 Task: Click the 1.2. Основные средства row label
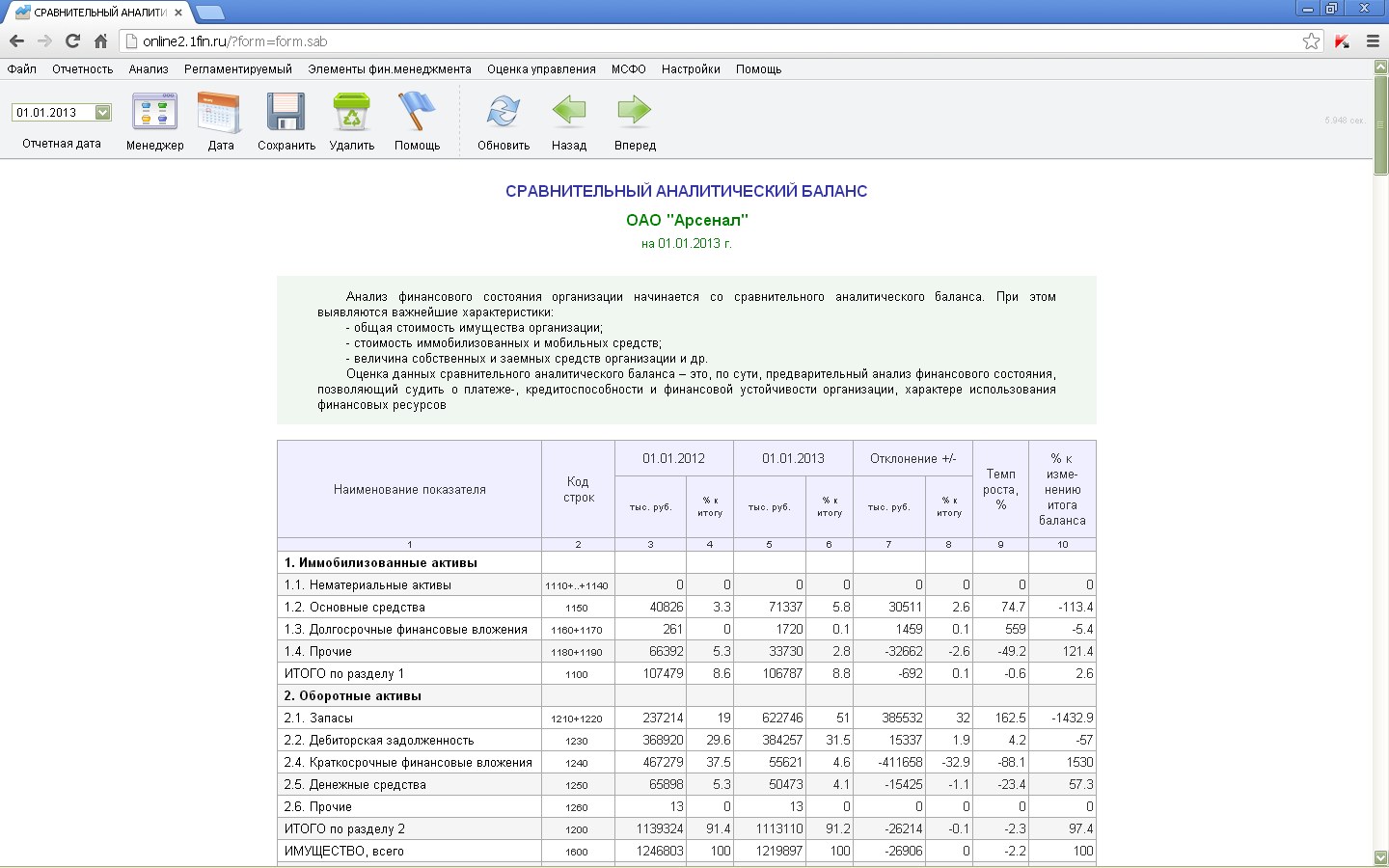(354, 608)
